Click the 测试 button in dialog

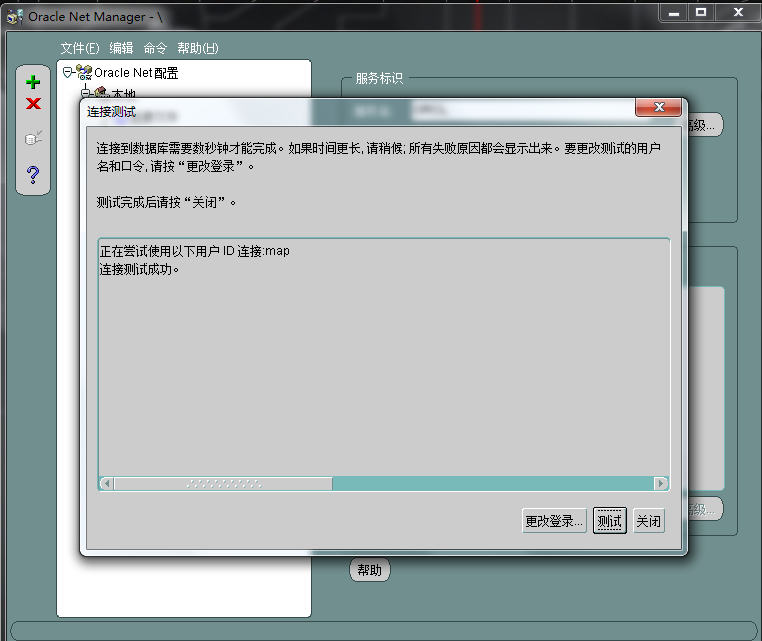pyautogui.click(x=609, y=521)
